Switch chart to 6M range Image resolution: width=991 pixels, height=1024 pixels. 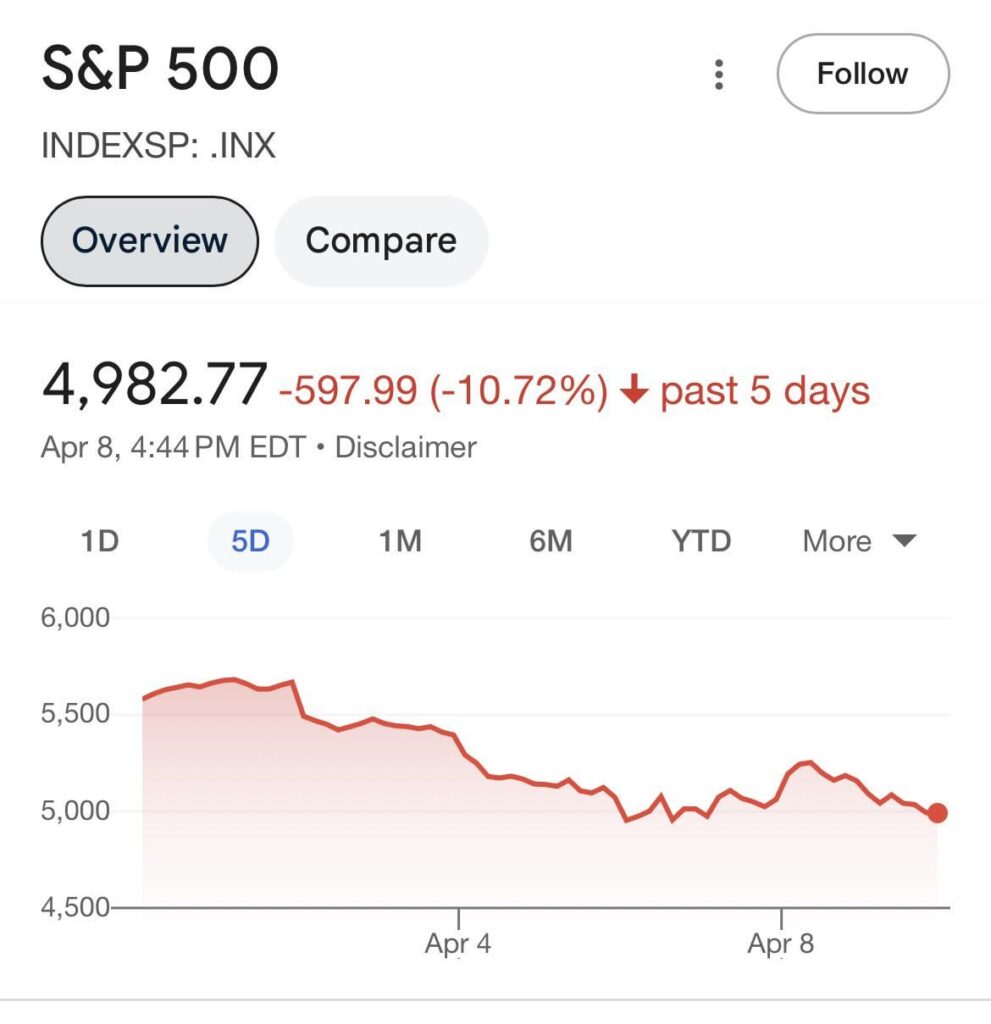pyautogui.click(x=550, y=542)
